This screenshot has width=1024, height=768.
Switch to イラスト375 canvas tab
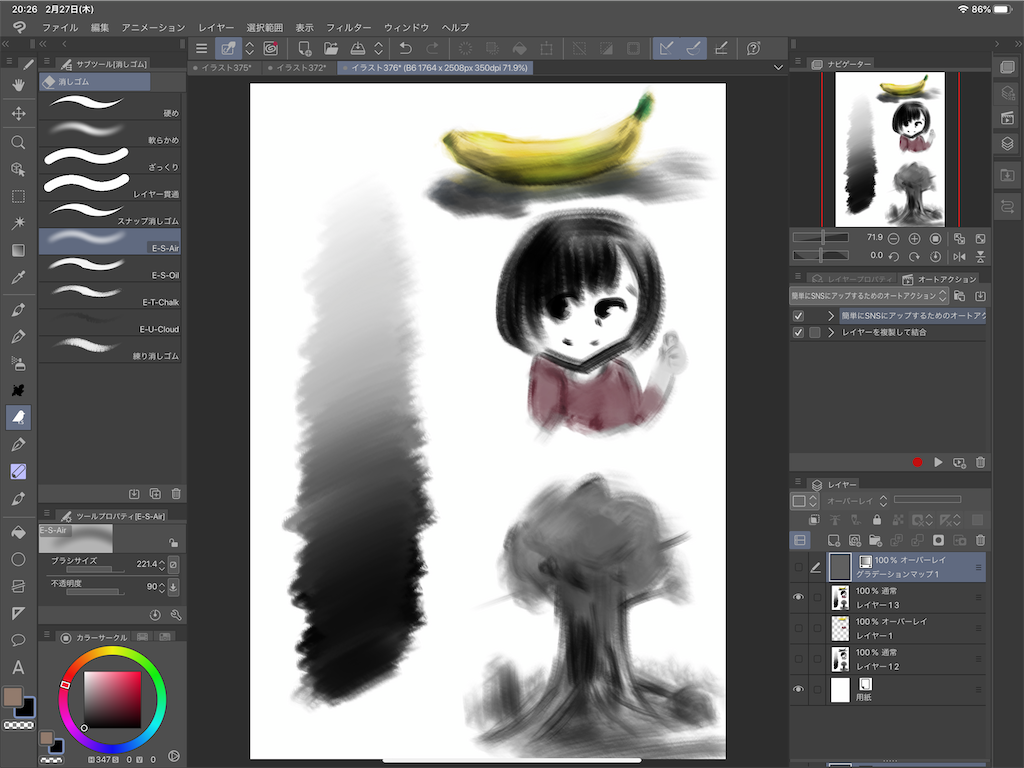[x=223, y=67]
